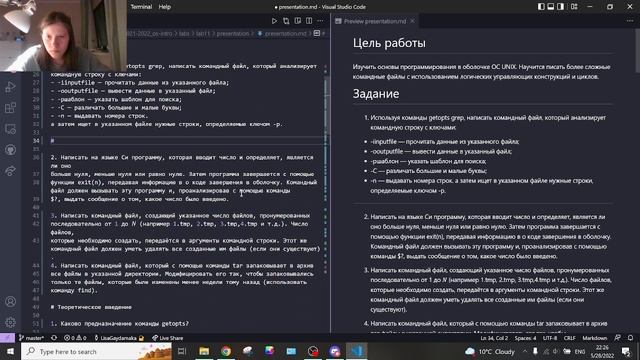This screenshot has height=360, width=640.
Task: Click the master branch indicator in status bar
Action: (x=31, y=338)
